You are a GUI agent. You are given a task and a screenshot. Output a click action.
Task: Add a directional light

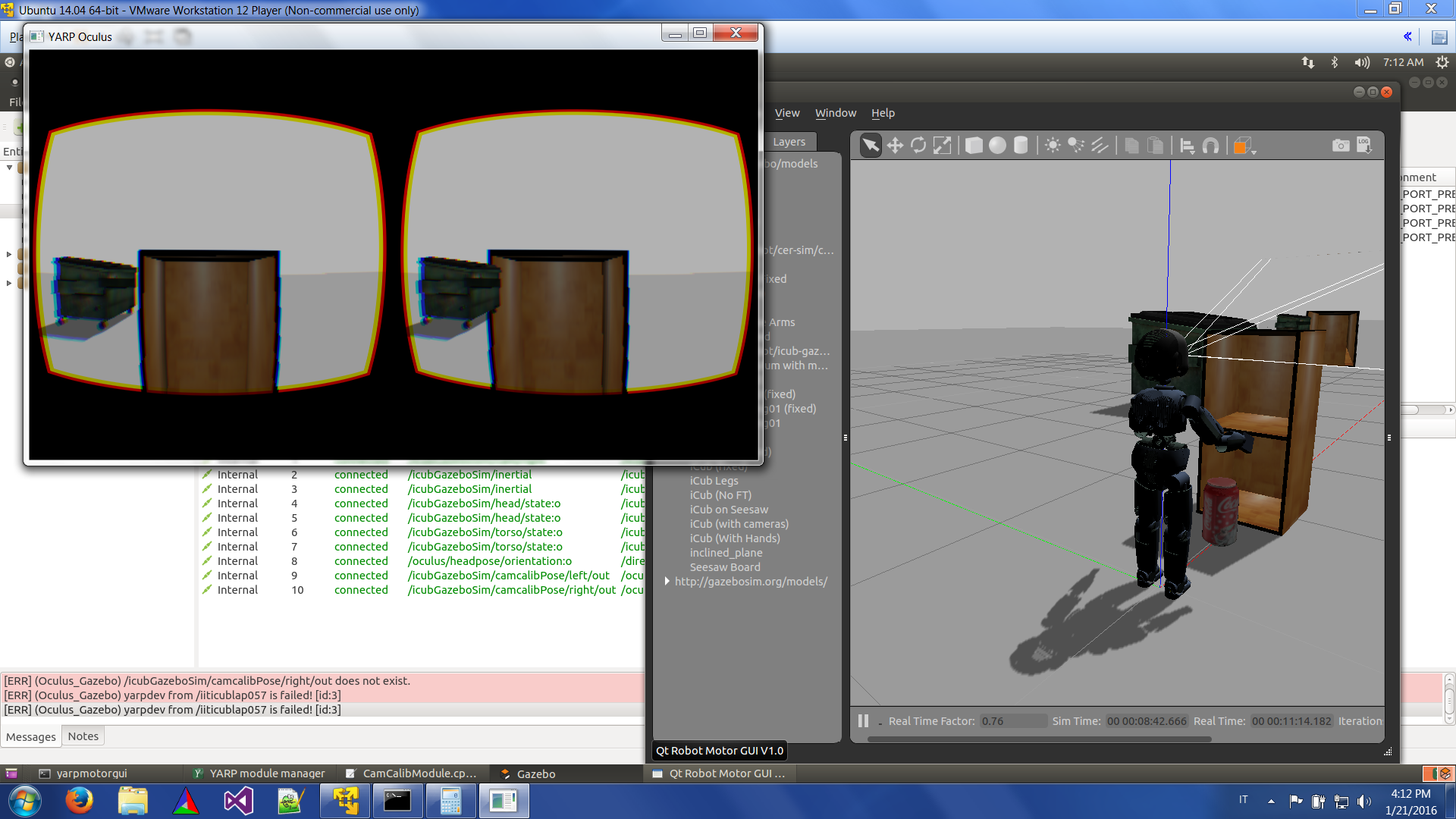click(x=1100, y=146)
